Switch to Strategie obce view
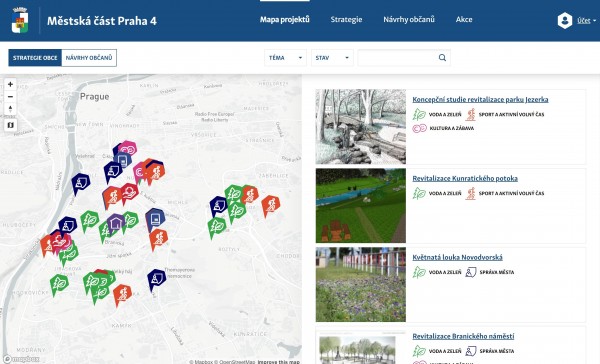Image resolution: width=600 pixels, height=364 pixels. pos(35,58)
